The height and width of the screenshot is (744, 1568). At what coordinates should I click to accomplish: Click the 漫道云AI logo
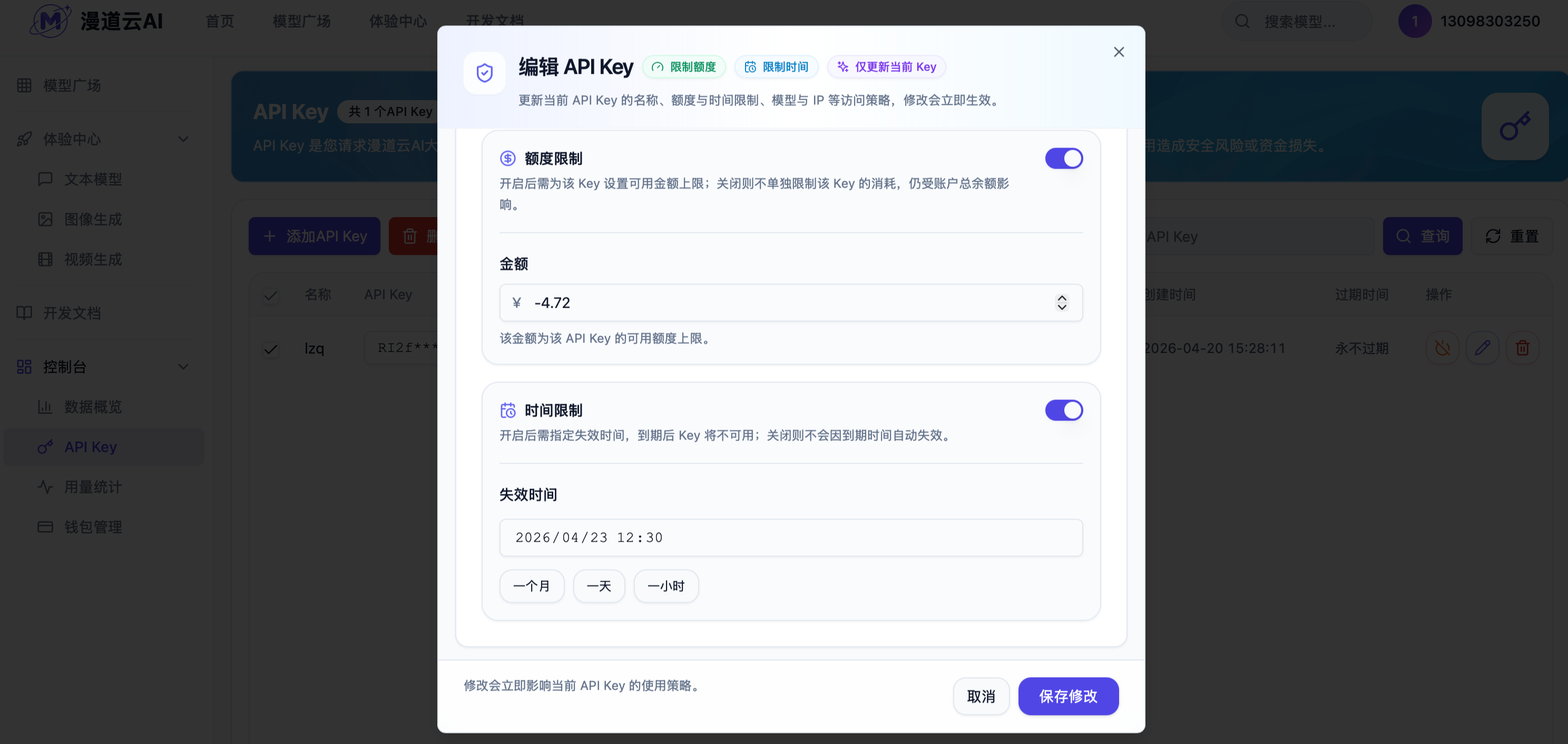[97, 21]
